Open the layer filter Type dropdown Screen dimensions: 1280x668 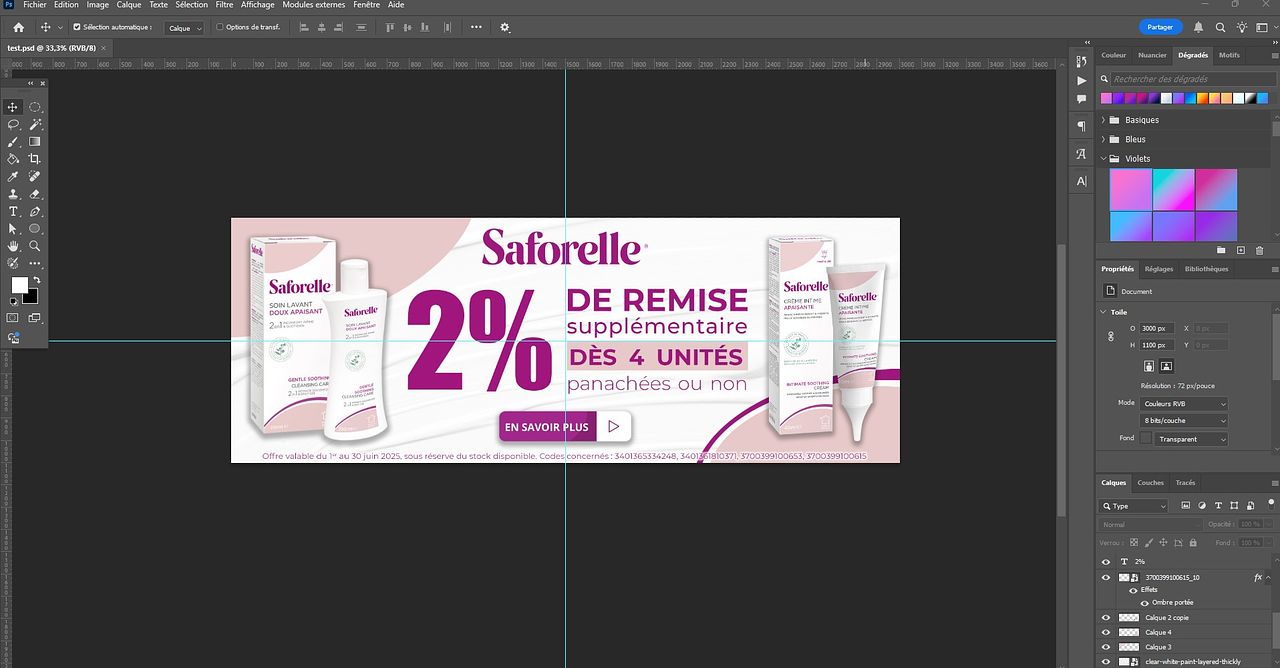tap(1133, 506)
